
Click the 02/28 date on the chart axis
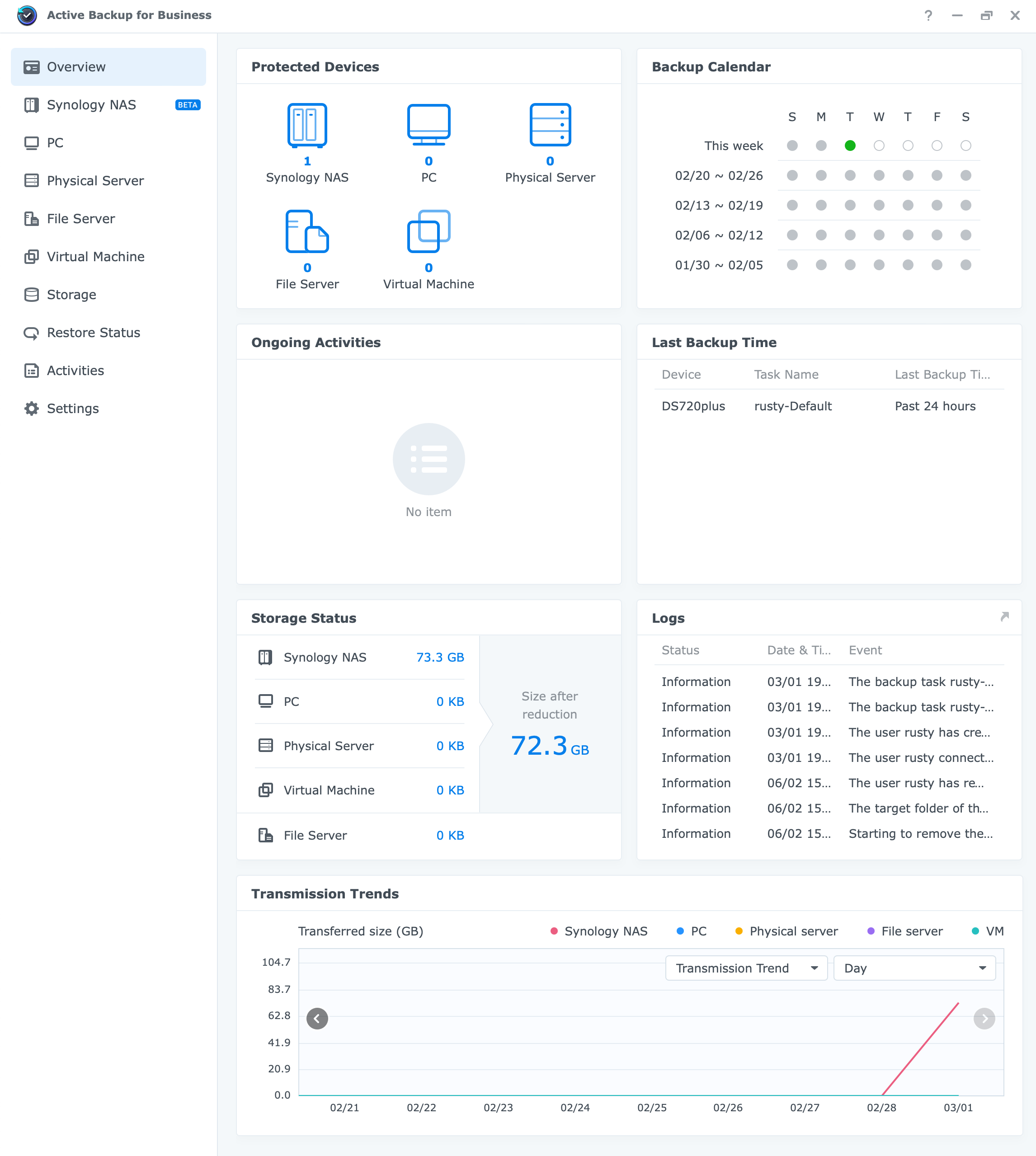[881, 1108]
